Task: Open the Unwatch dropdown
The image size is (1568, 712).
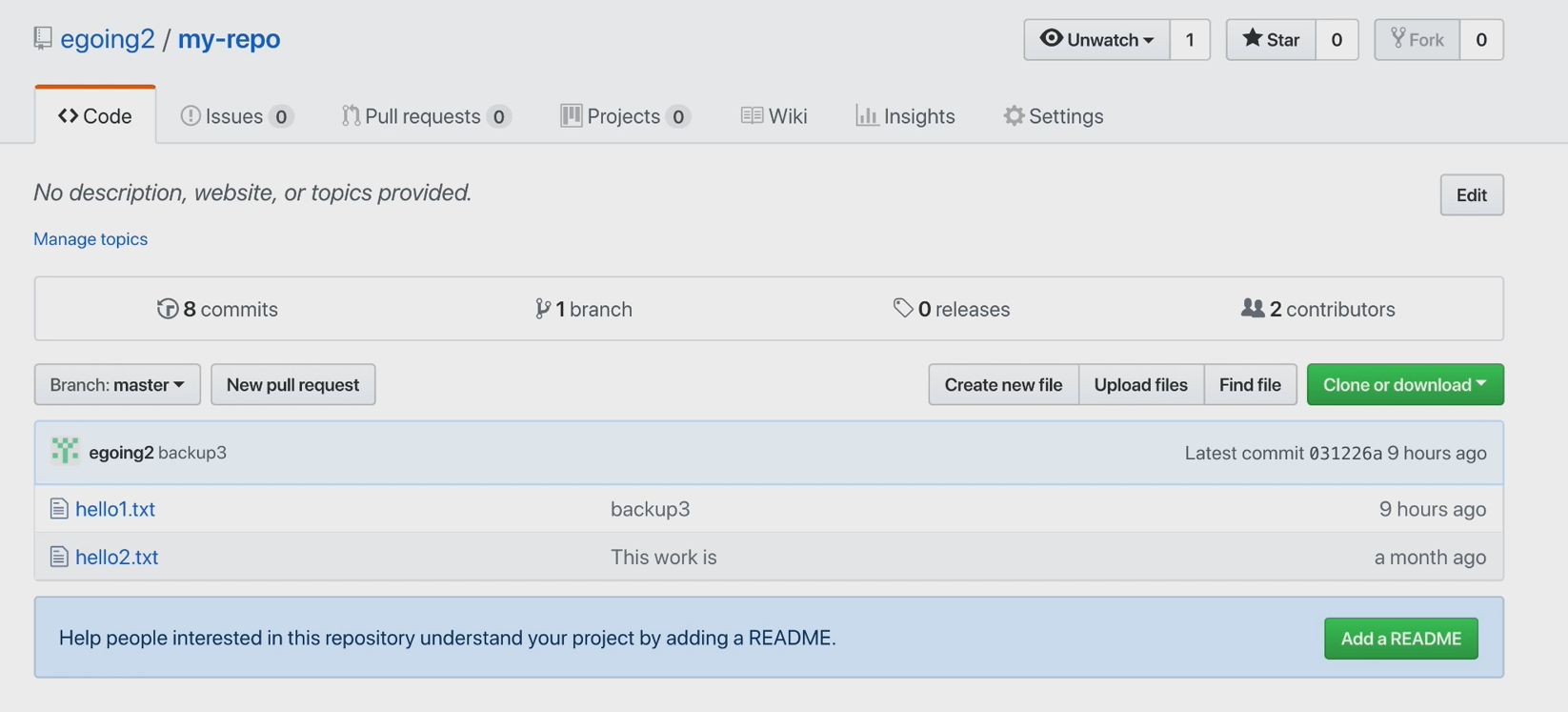Action: [x=1096, y=39]
